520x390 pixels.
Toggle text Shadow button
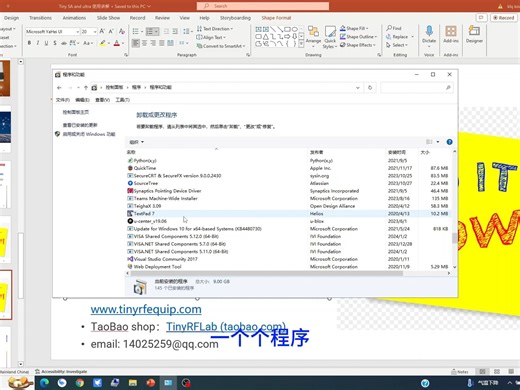pos(55,43)
